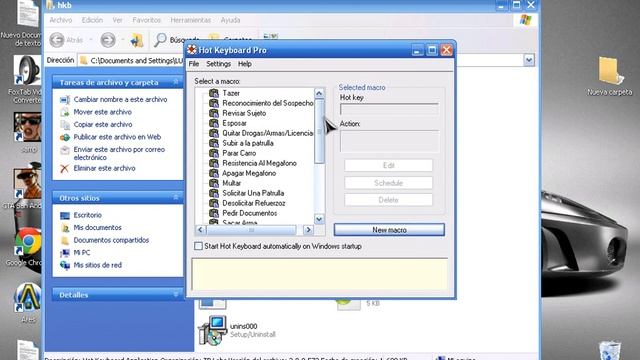
Task: Click macro list scroll down arrow
Action: coord(319,219)
